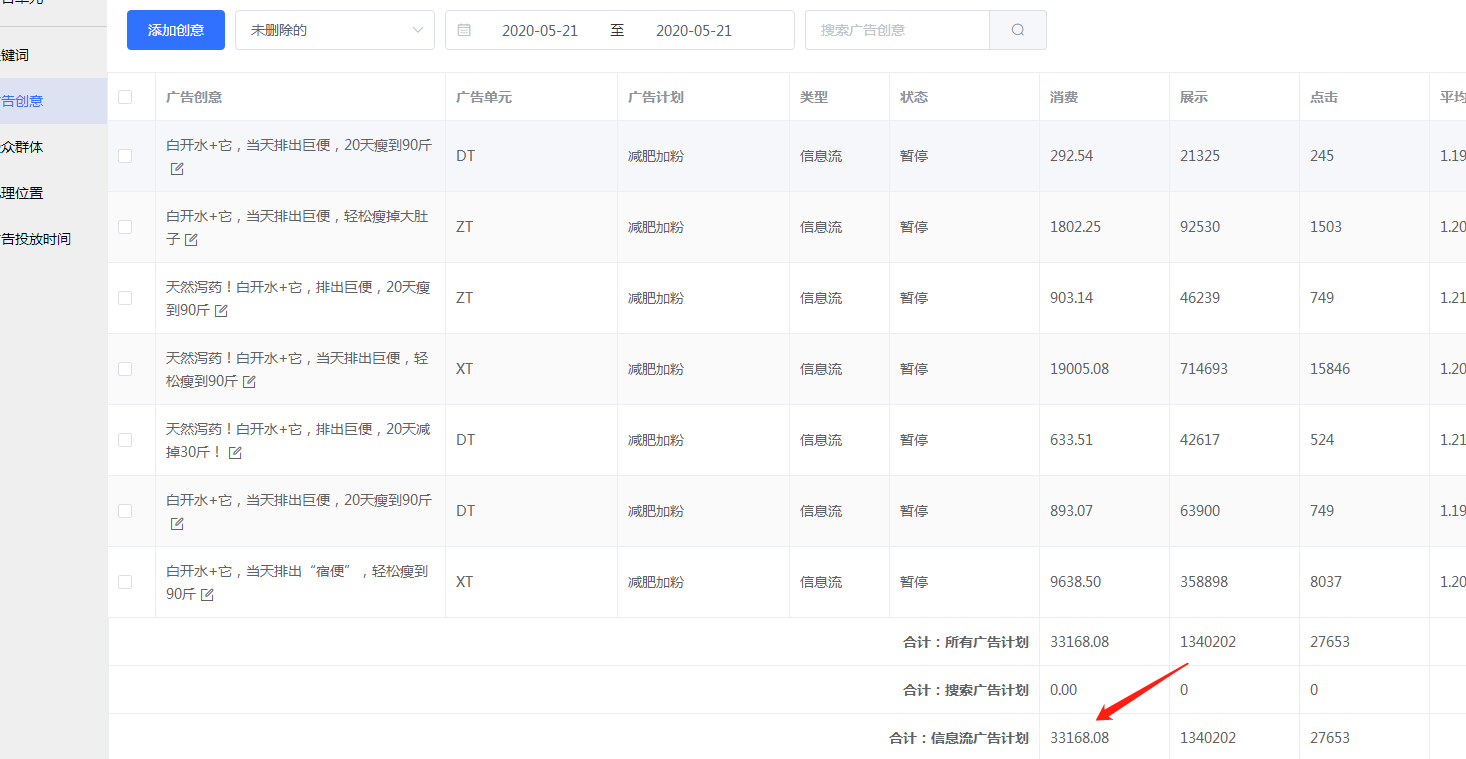
Task: Select checkbox for the 1802.25 spend row
Action: point(125,227)
